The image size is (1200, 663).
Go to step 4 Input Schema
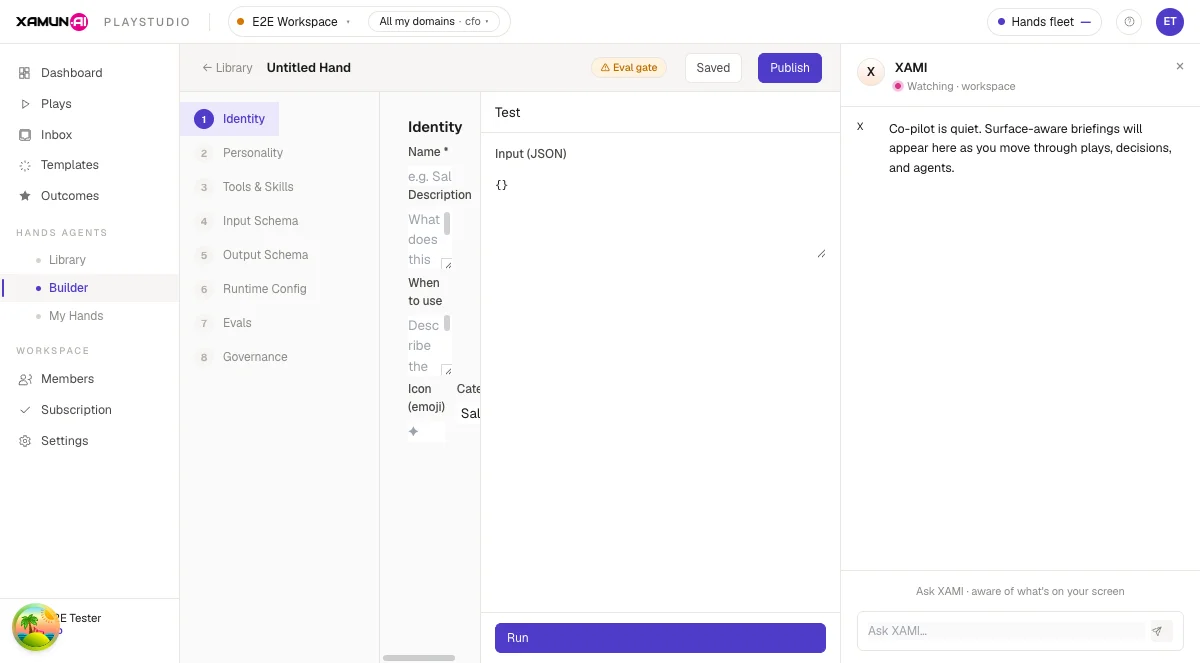pyautogui.click(x=247, y=221)
